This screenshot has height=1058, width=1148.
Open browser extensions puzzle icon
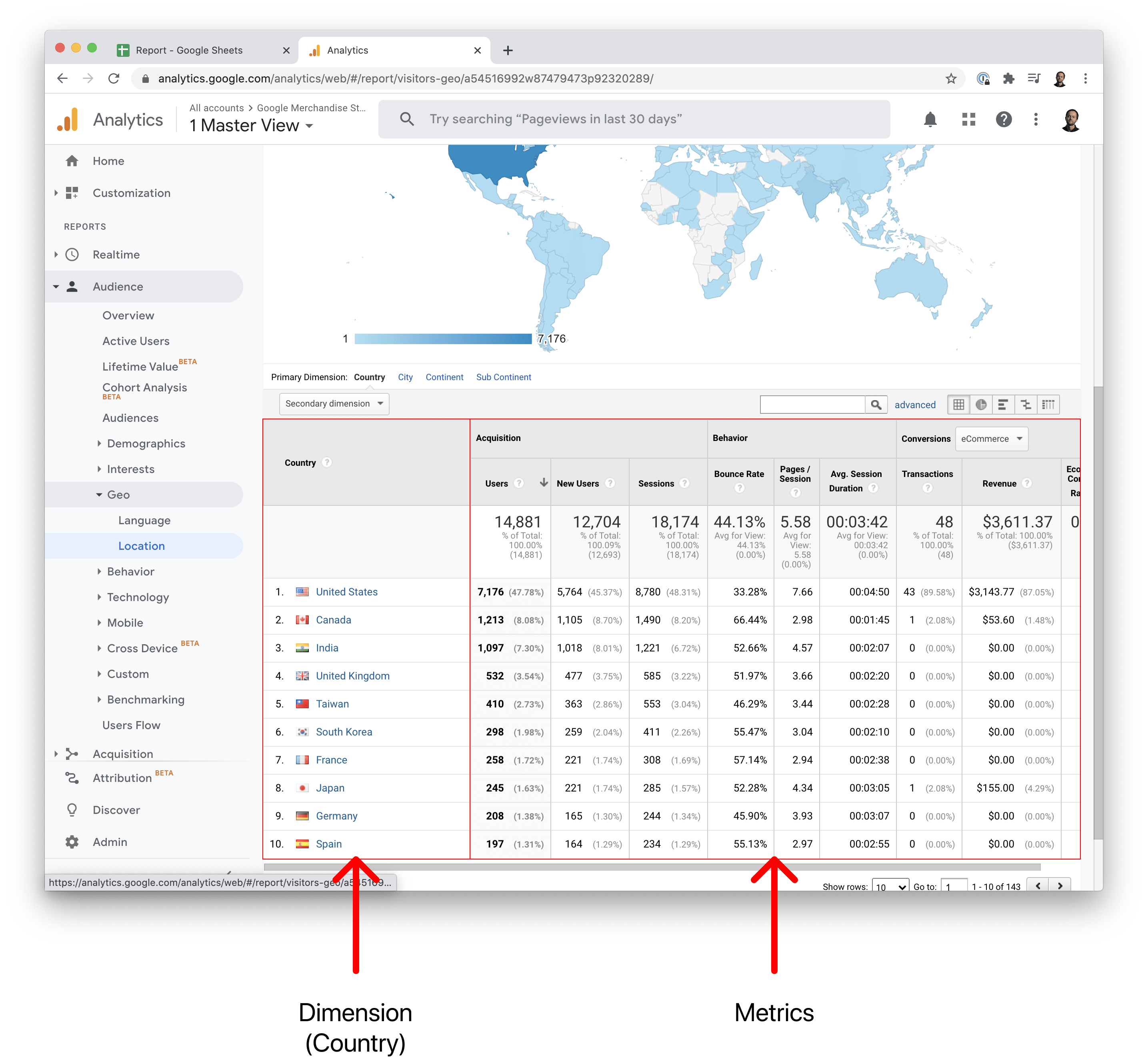click(x=1008, y=78)
